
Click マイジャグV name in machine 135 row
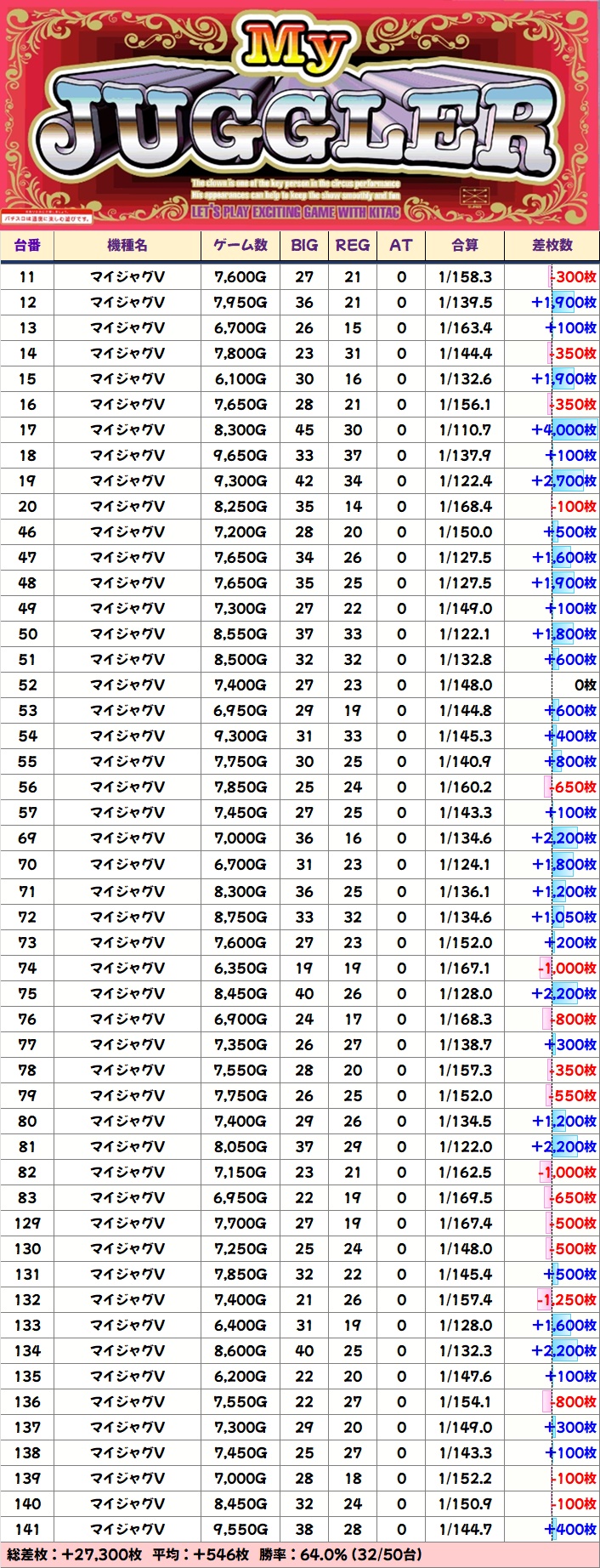[127, 1376]
